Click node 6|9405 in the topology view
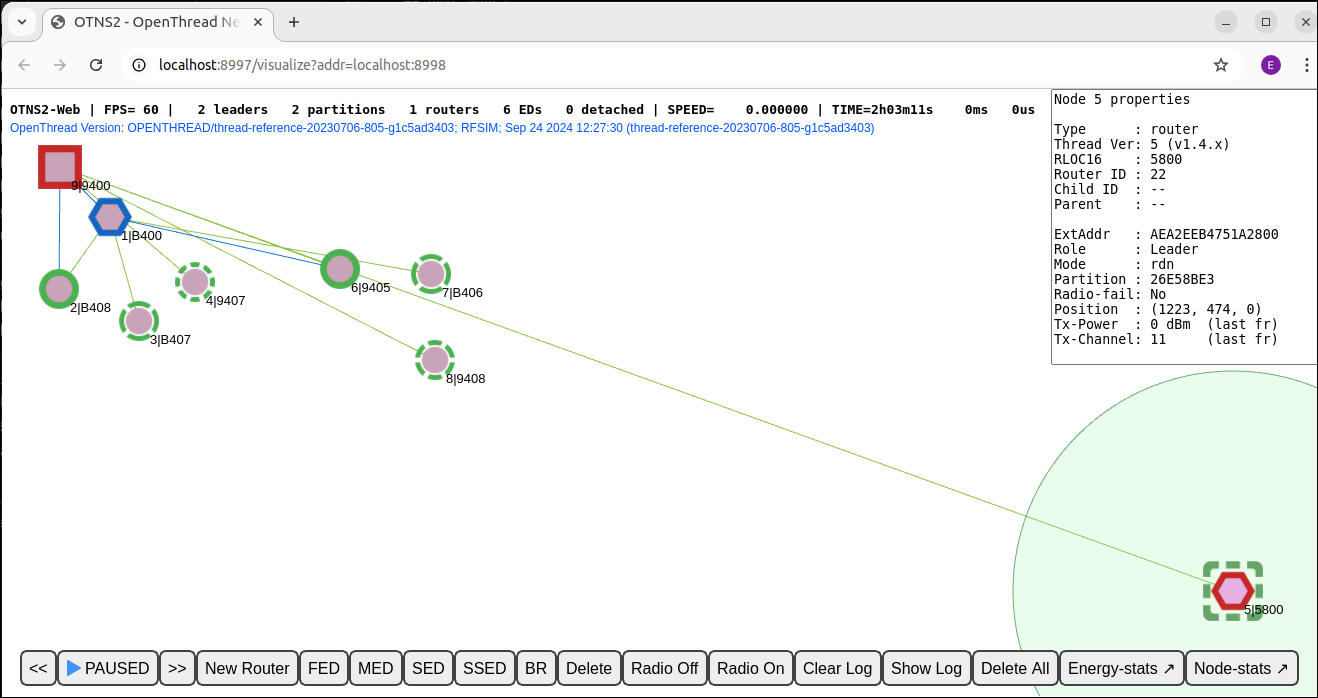Screen dimensions: 1318x698 coord(339,269)
